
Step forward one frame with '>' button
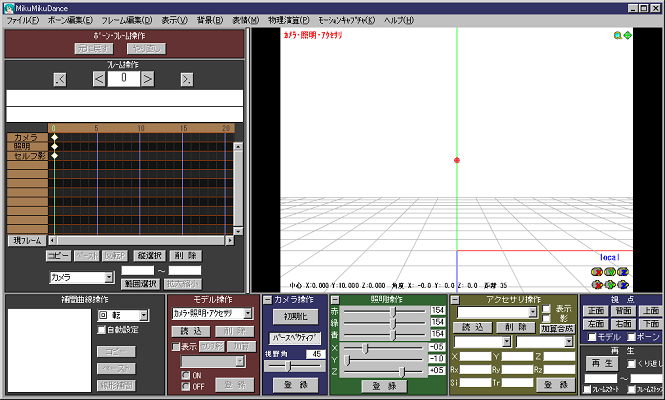tap(148, 79)
